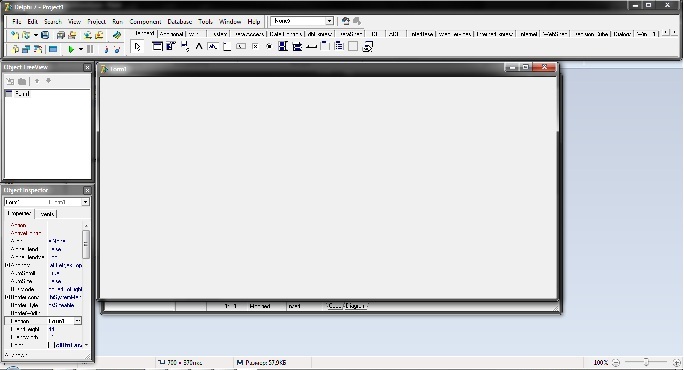
Task: Pick the ComboBox component from palette
Action: (x=297, y=46)
